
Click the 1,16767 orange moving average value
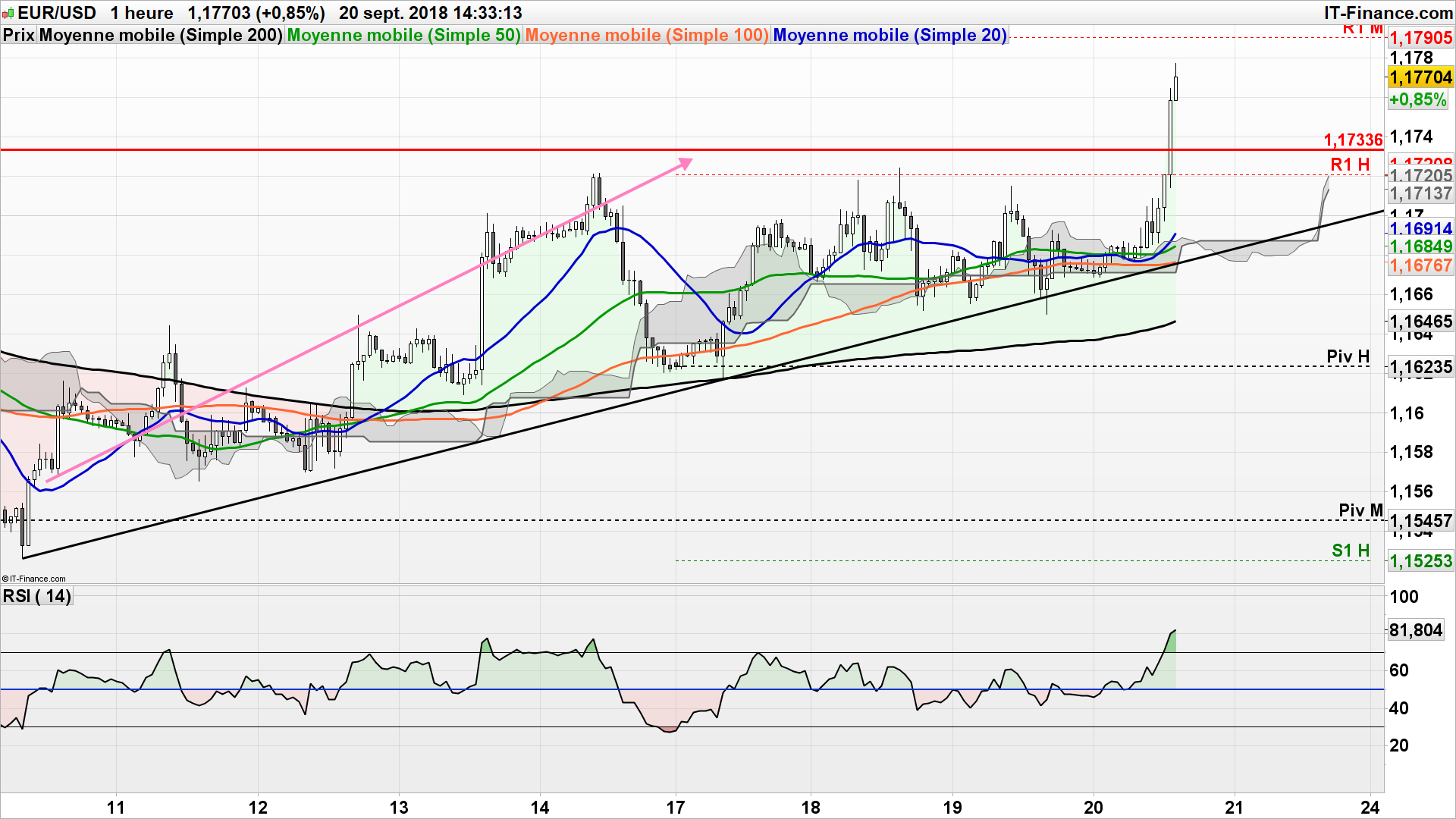tap(1421, 265)
